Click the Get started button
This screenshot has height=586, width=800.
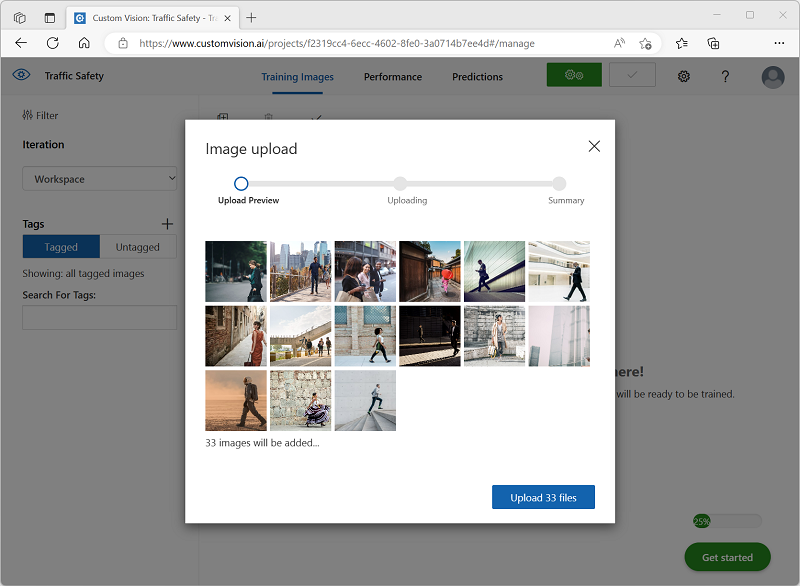pyautogui.click(x=727, y=557)
